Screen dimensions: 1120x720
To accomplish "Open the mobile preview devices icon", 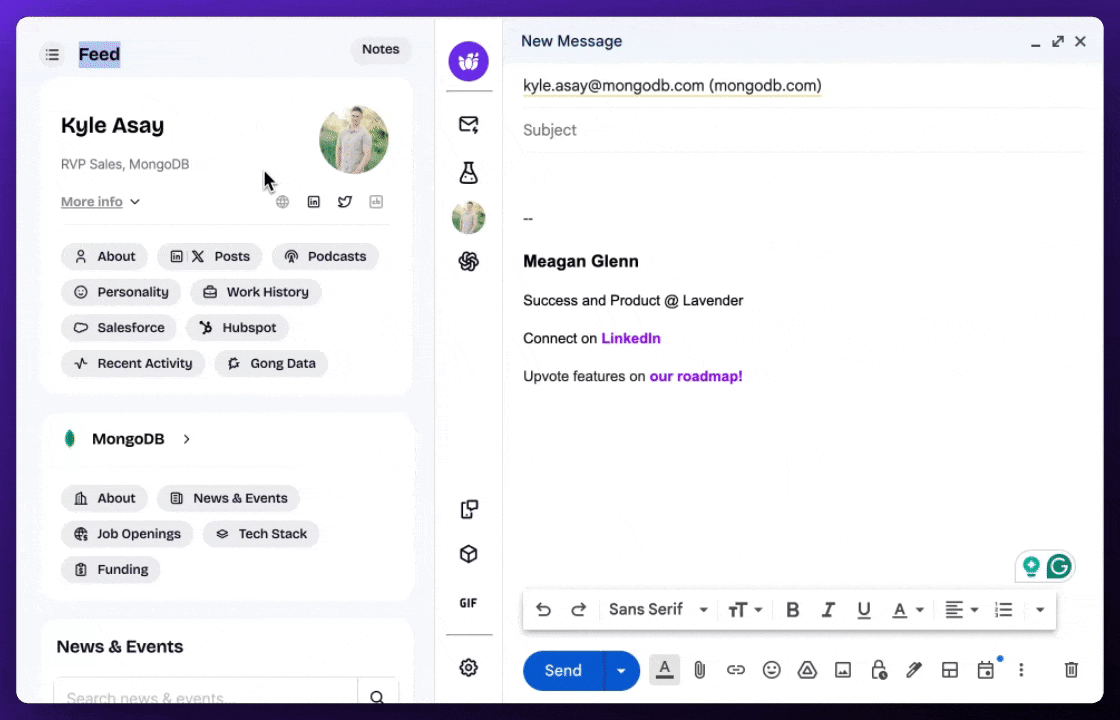I will (x=469, y=509).
